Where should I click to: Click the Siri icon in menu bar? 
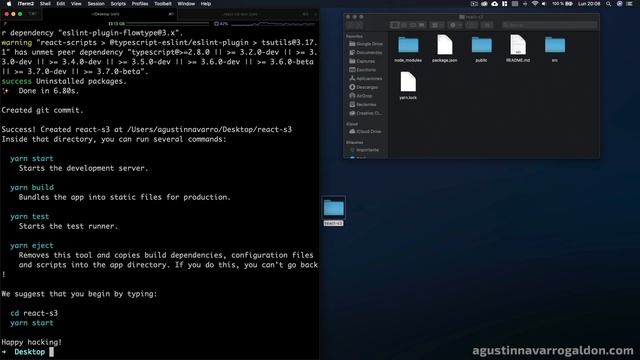(620, 4)
